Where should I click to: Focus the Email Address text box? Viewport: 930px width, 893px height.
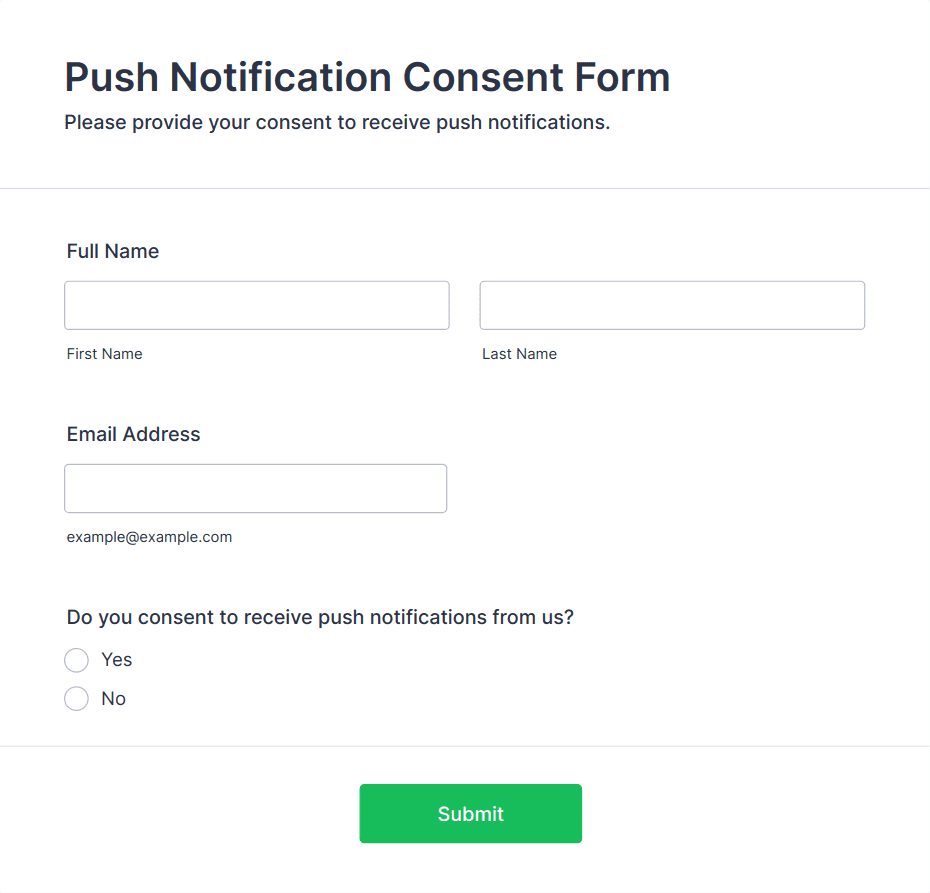(x=255, y=488)
